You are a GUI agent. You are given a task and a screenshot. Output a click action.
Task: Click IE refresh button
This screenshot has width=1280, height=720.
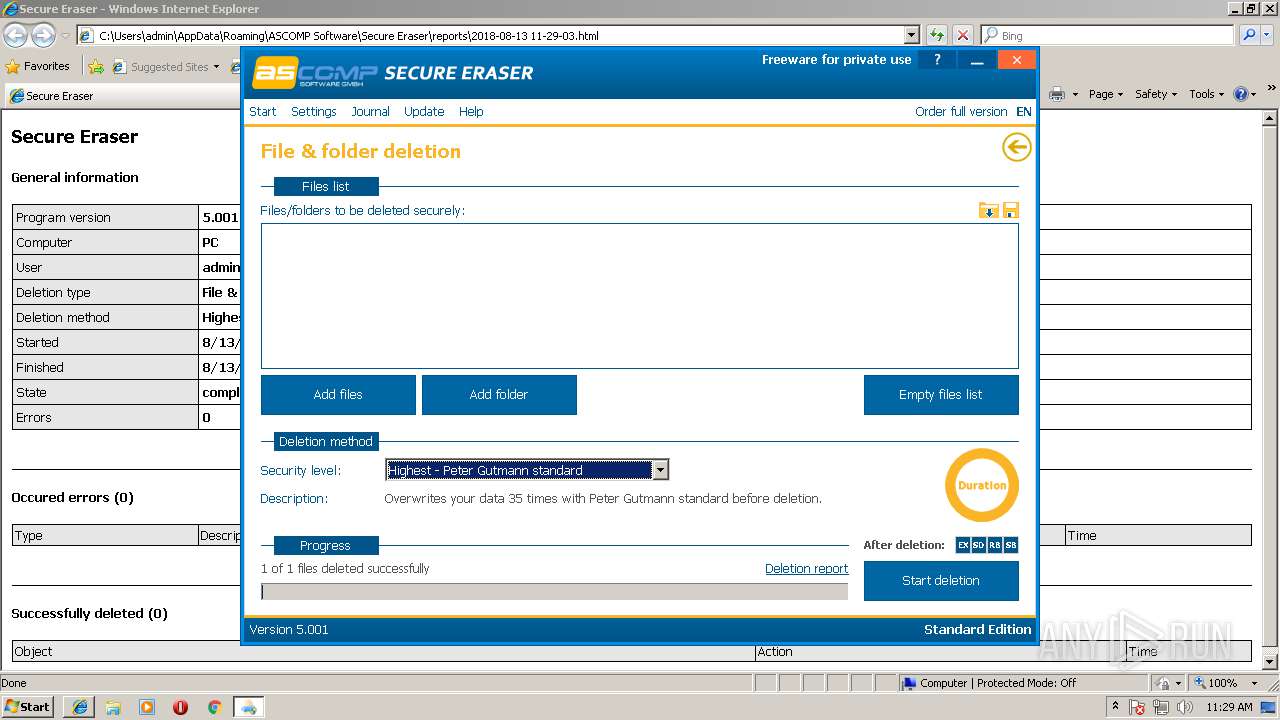coord(937,35)
